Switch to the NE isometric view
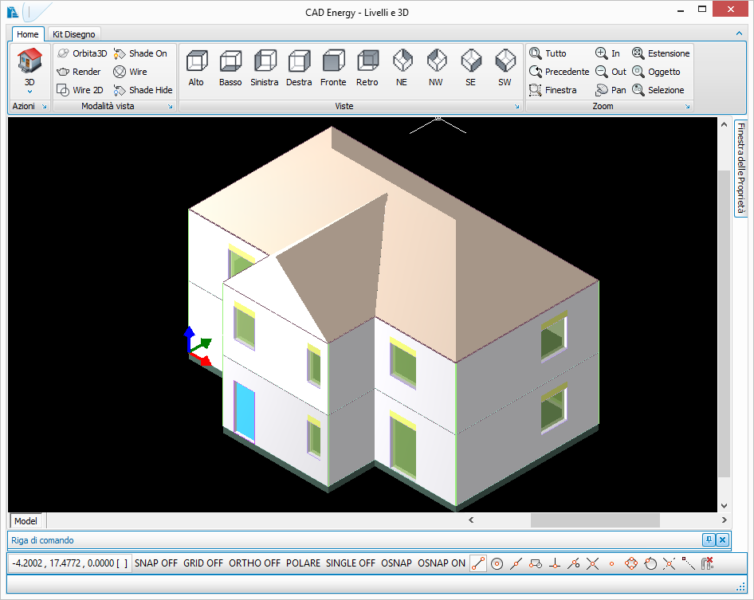 (x=402, y=66)
